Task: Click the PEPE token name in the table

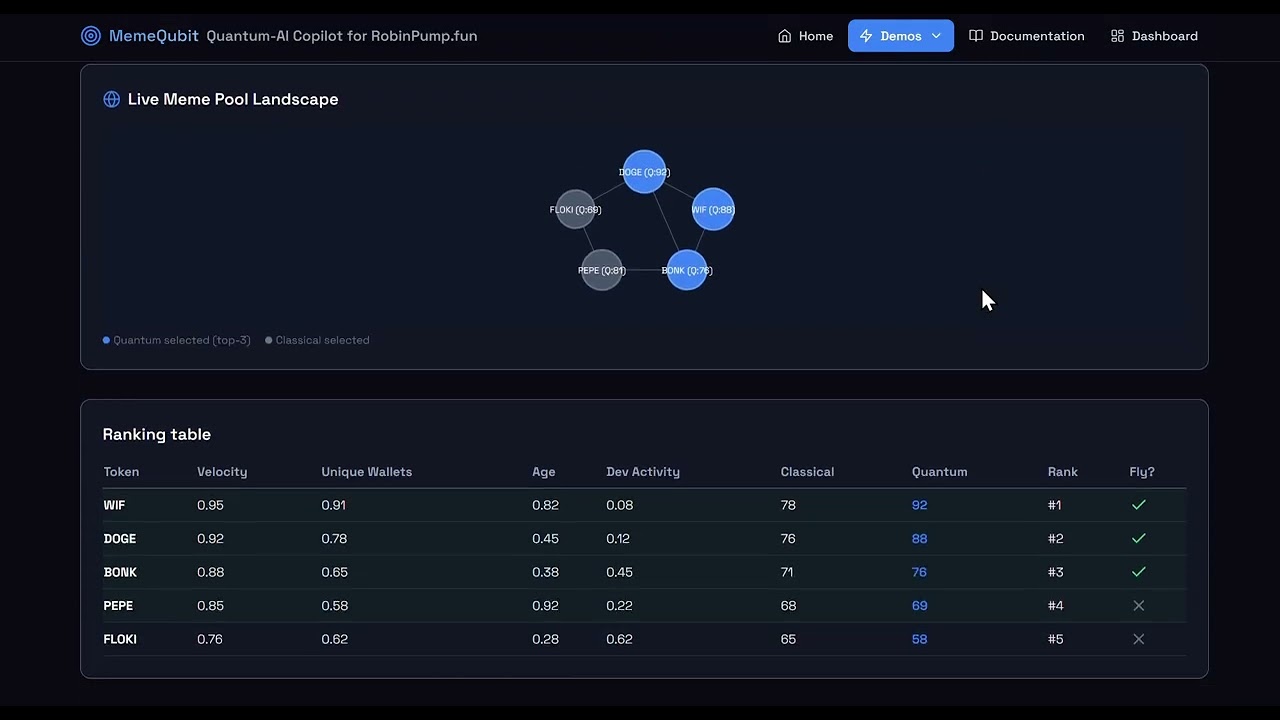Action: [118, 605]
